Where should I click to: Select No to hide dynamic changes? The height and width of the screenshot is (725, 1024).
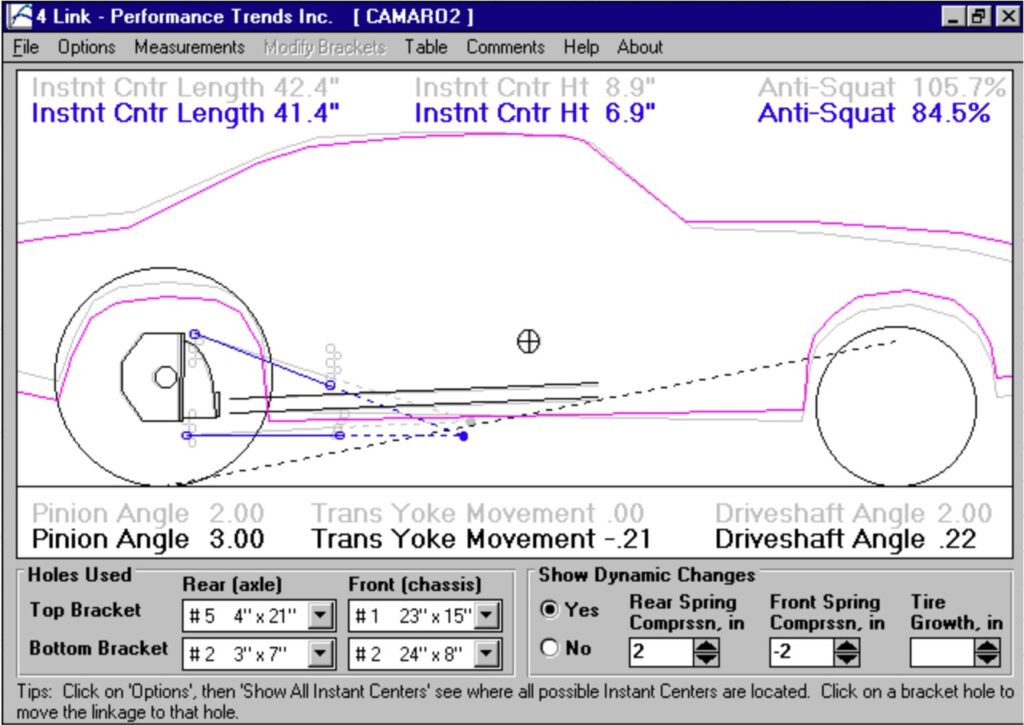pos(551,648)
